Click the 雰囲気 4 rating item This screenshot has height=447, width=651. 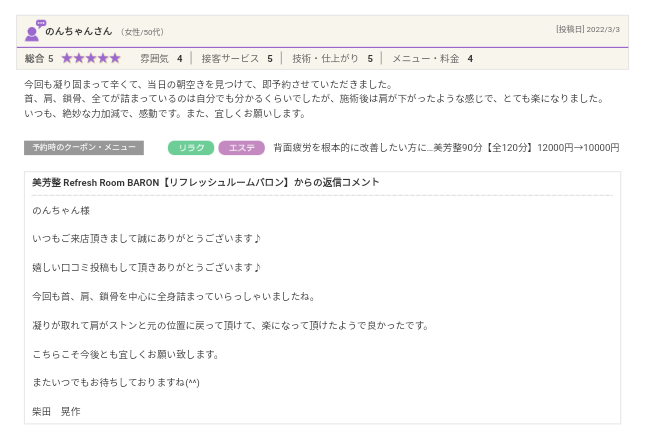pyautogui.click(x=160, y=59)
